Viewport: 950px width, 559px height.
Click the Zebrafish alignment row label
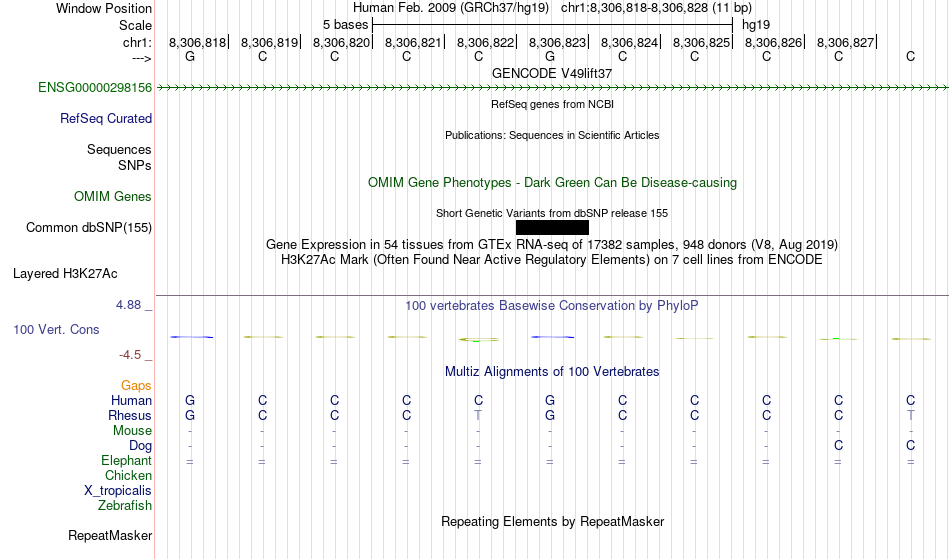pos(125,506)
